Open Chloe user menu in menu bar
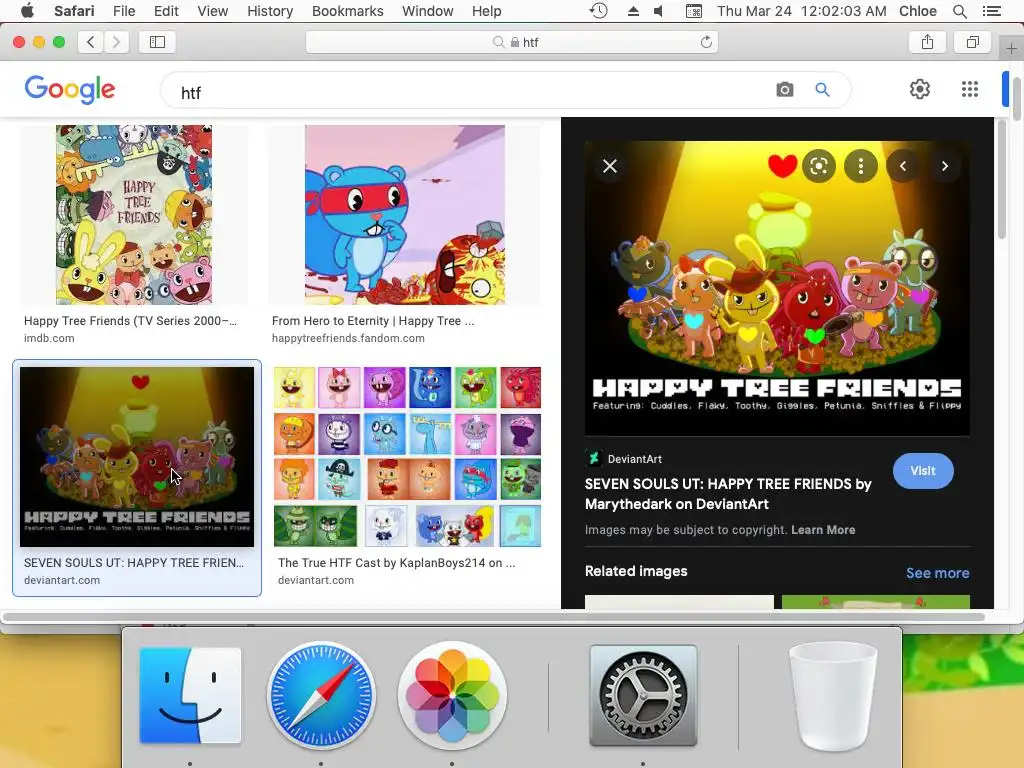 click(x=918, y=11)
